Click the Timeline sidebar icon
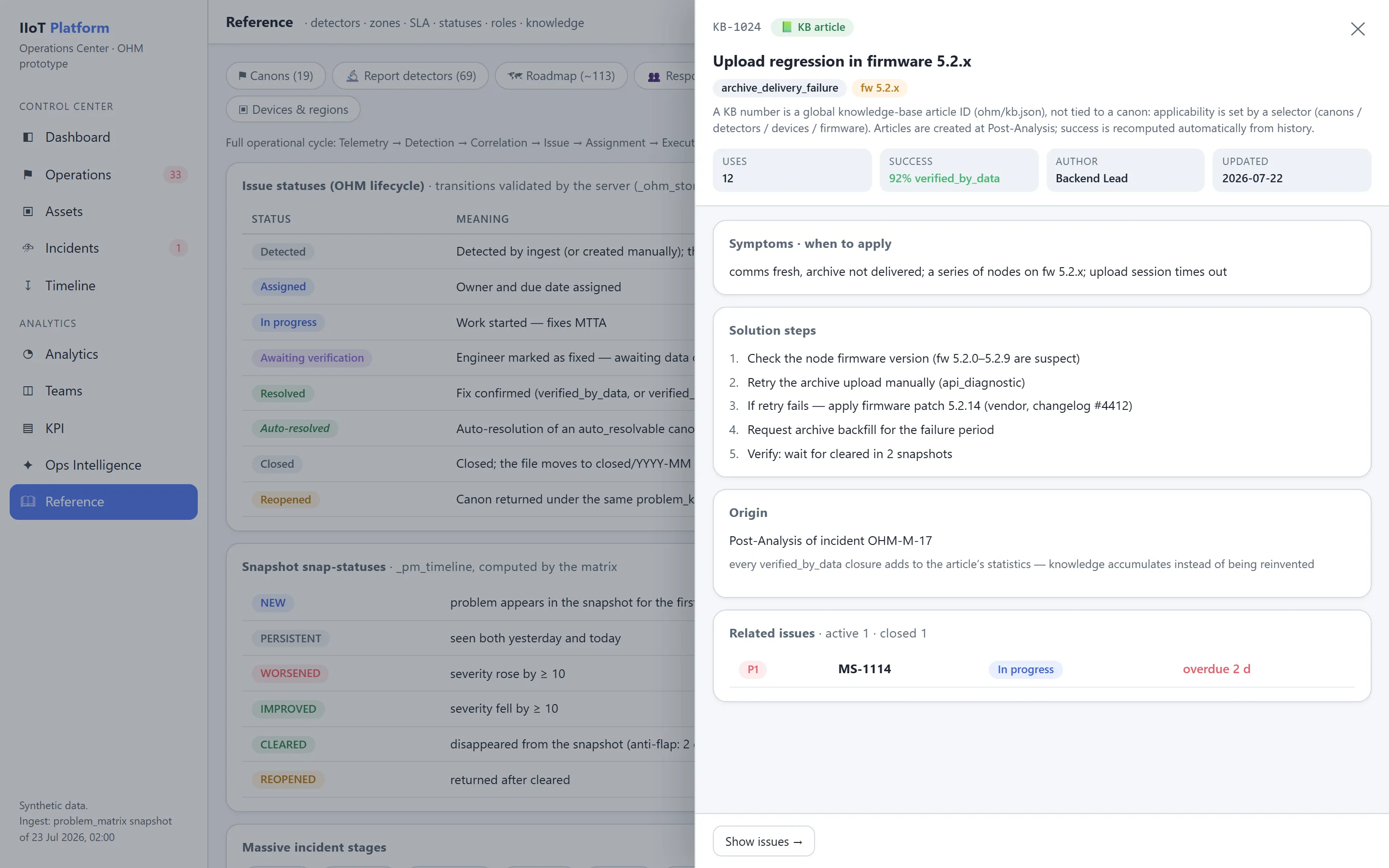 (x=27, y=285)
